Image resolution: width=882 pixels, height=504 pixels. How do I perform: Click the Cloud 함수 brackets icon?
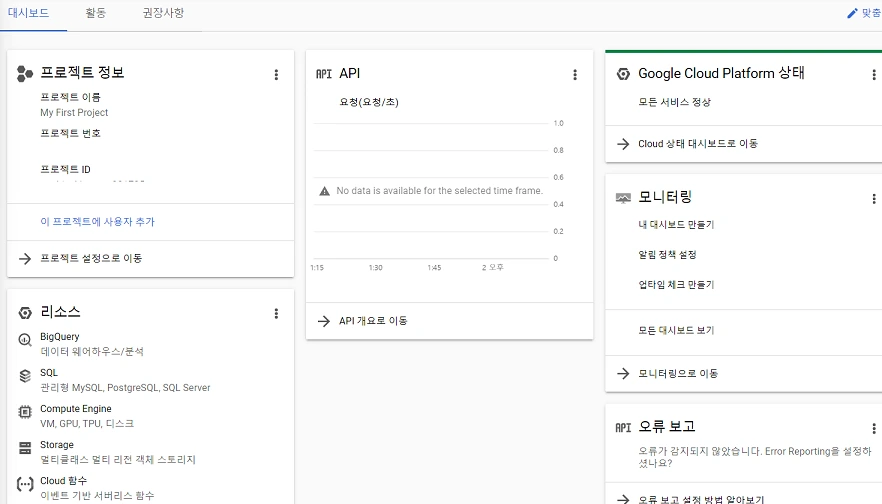pyautogui.click(x=25, y=484)
